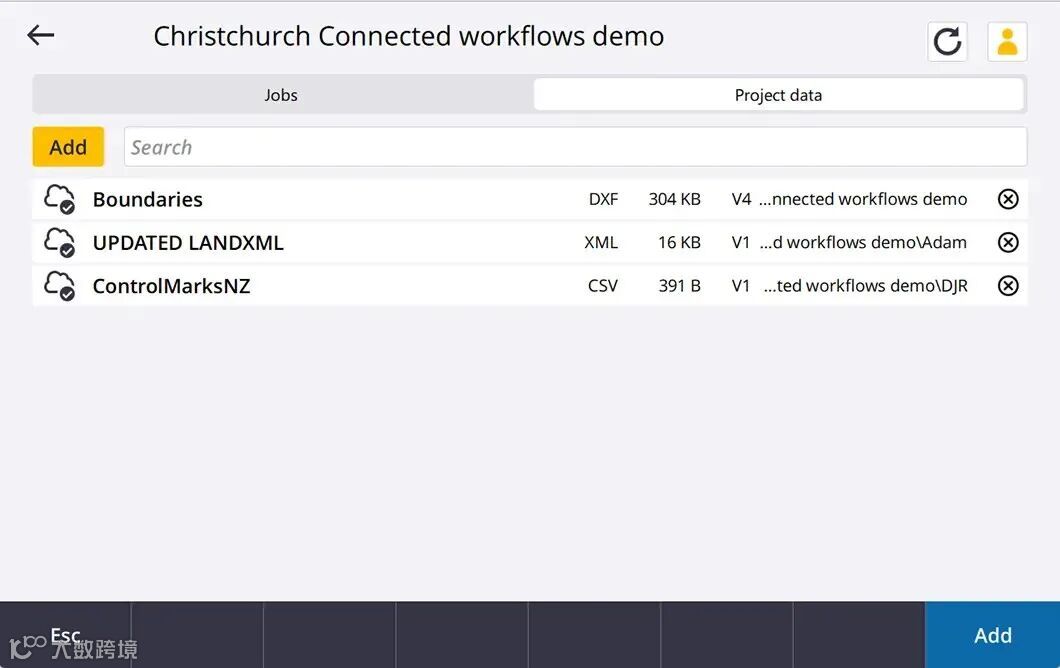Image resolution: width=1060 pixels, height=668 pixels.
Task: Click the 304 KB size value
Action: [674, 199]
